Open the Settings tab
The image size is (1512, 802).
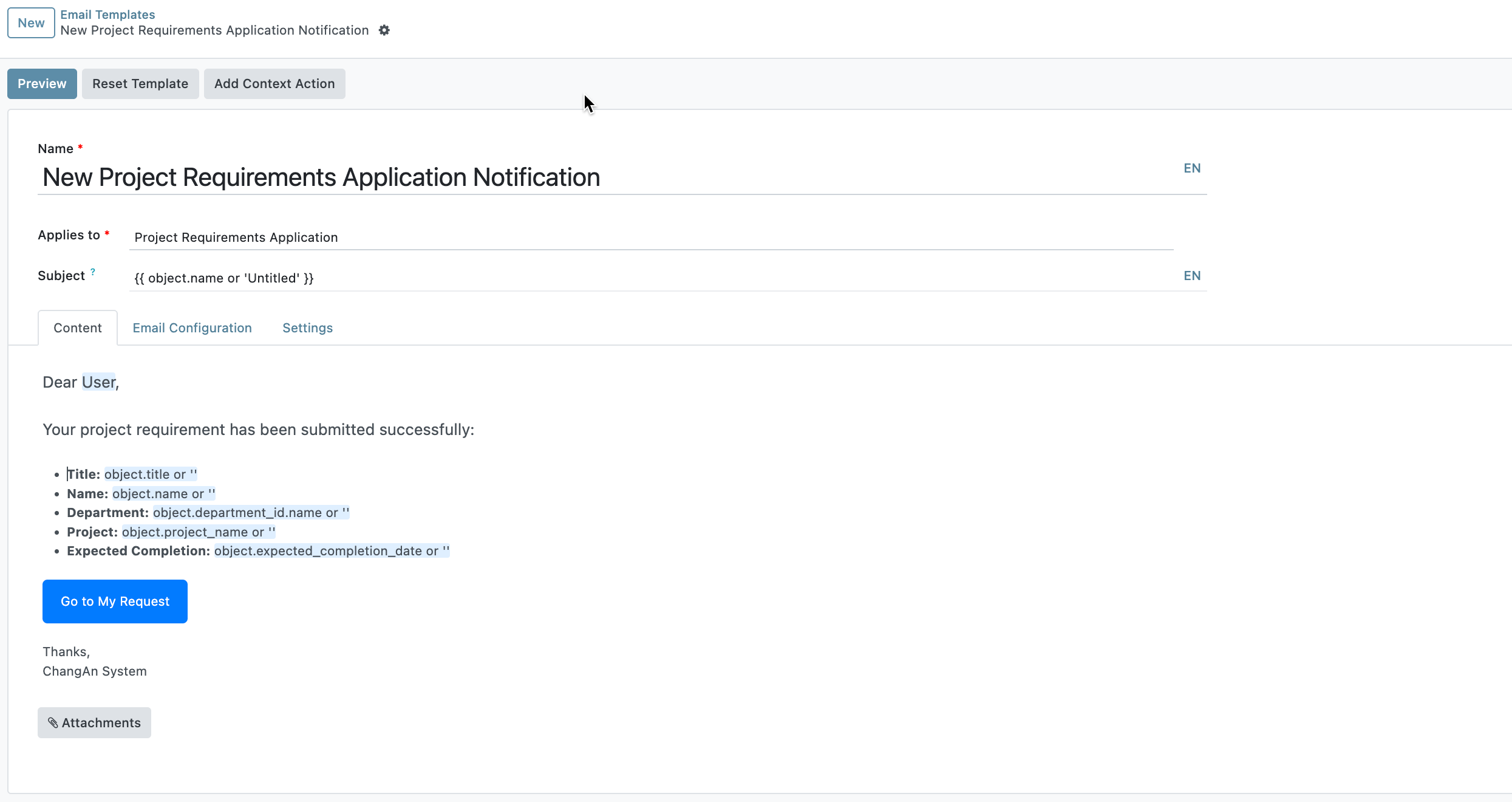(307, 328)
